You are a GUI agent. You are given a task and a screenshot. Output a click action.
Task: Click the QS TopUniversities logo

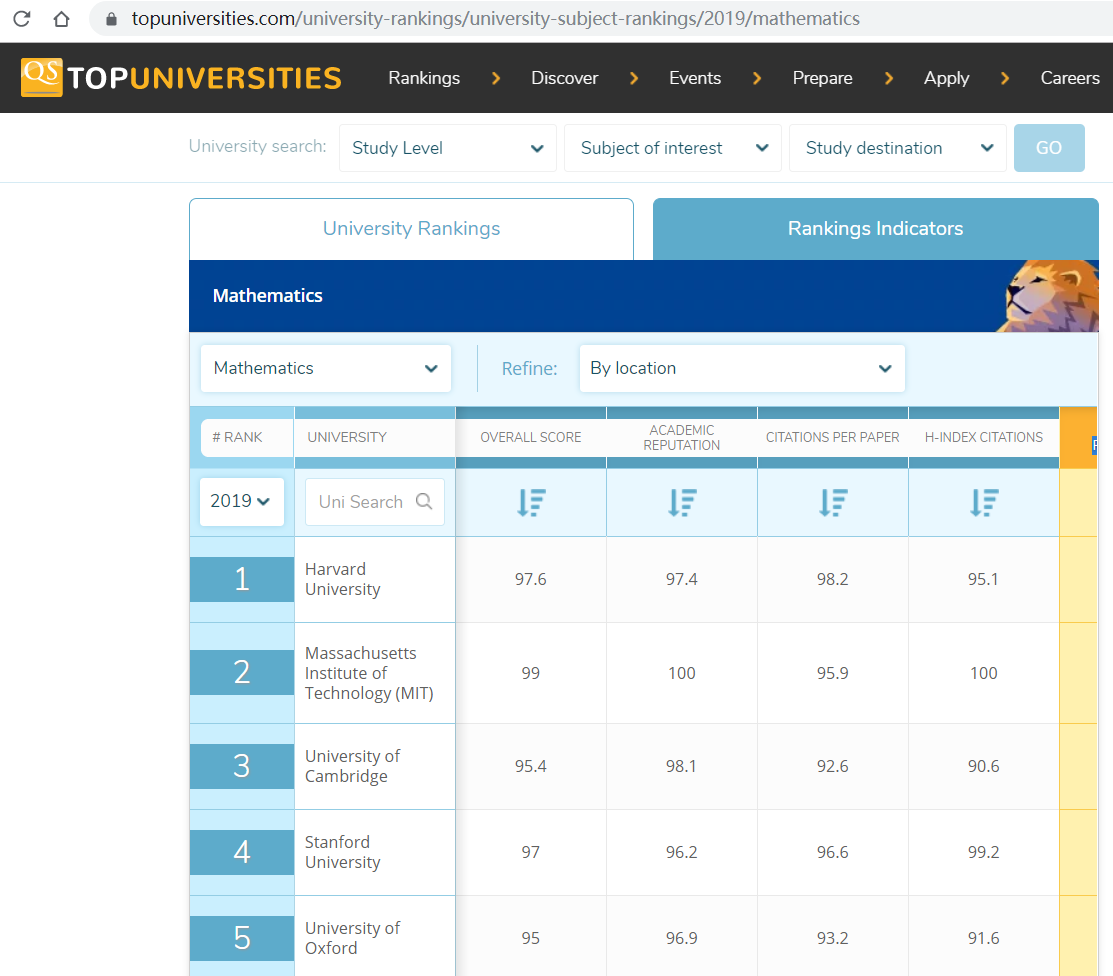click(x=181, y=78)
